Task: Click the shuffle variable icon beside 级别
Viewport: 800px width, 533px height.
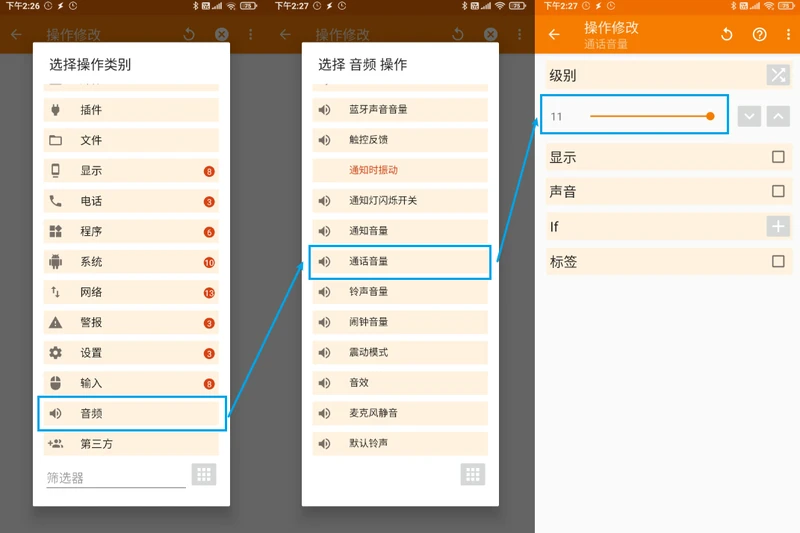Action: pos(778,75)
